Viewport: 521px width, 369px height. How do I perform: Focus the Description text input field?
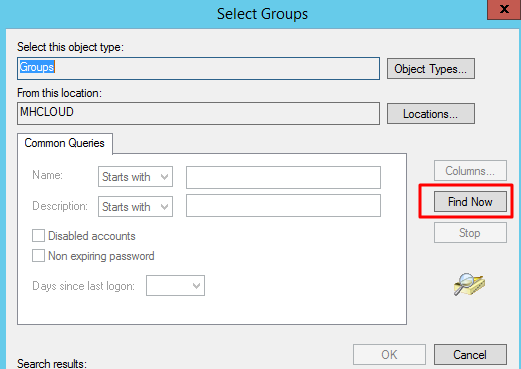pyautogui.click(x=283, y=206)
